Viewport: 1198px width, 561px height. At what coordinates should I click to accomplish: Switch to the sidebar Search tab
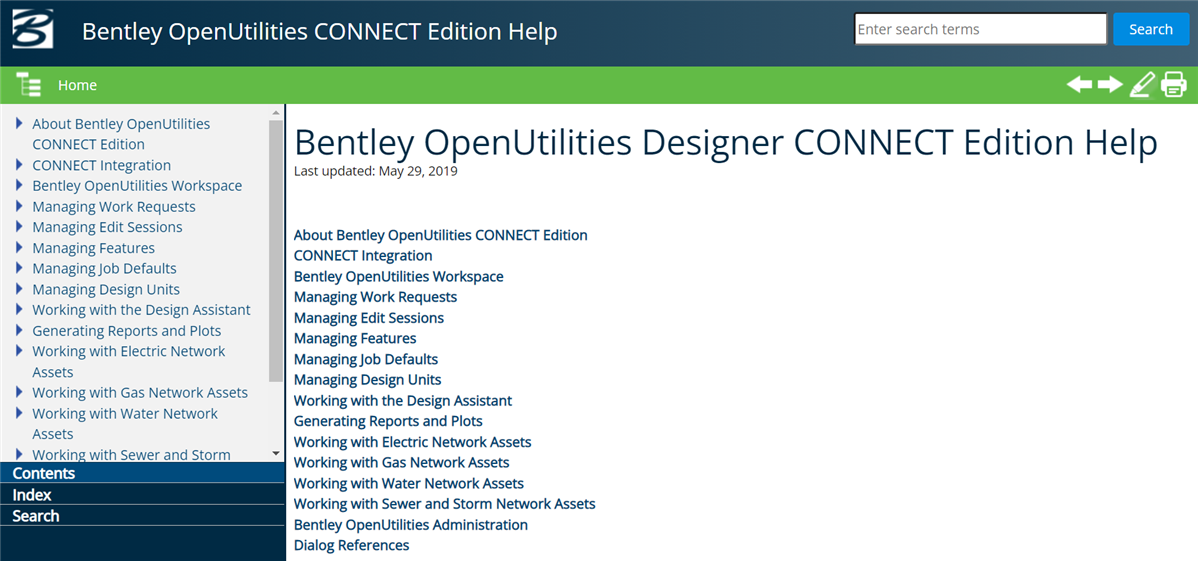142,516
